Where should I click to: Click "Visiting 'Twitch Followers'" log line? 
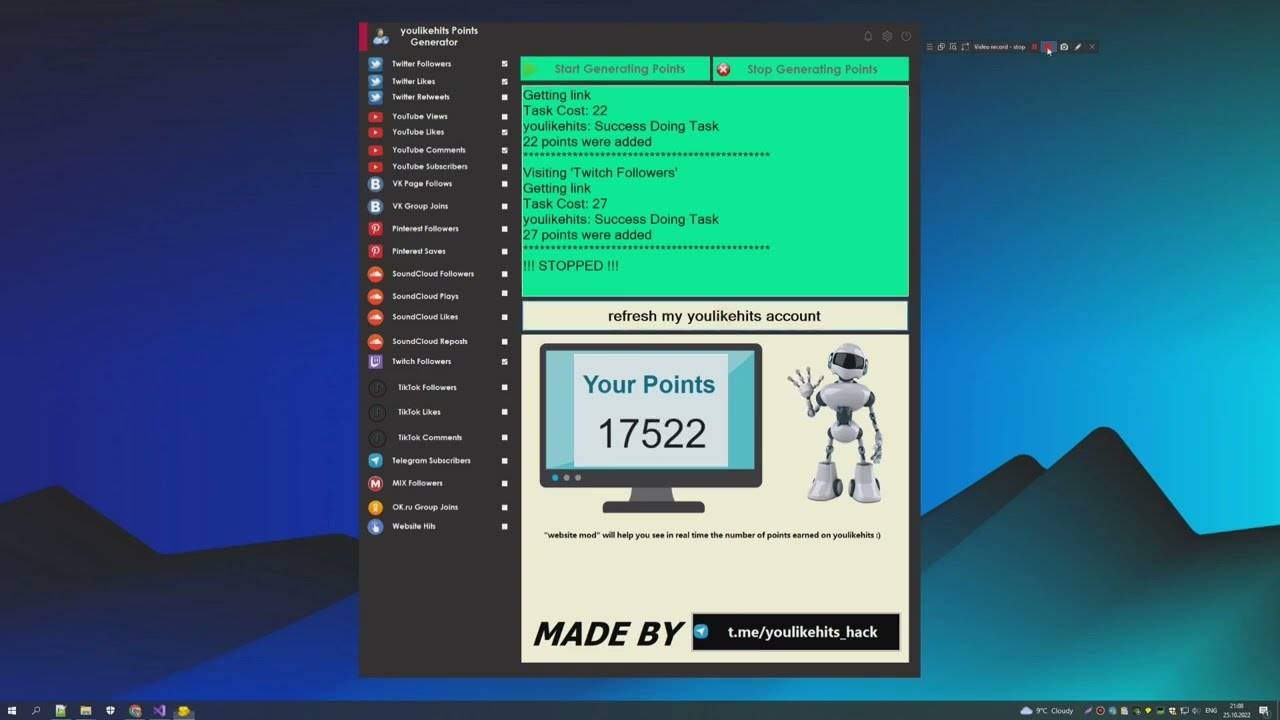(600, 173)
